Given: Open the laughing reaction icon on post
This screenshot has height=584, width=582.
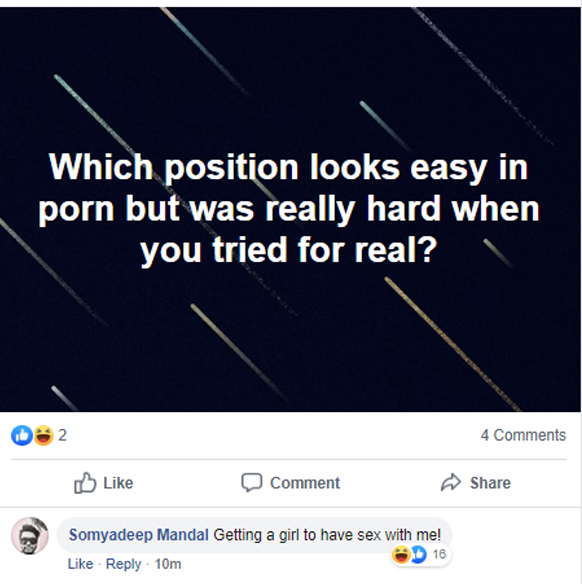Looking at the screenshot, I should point(44,435).
